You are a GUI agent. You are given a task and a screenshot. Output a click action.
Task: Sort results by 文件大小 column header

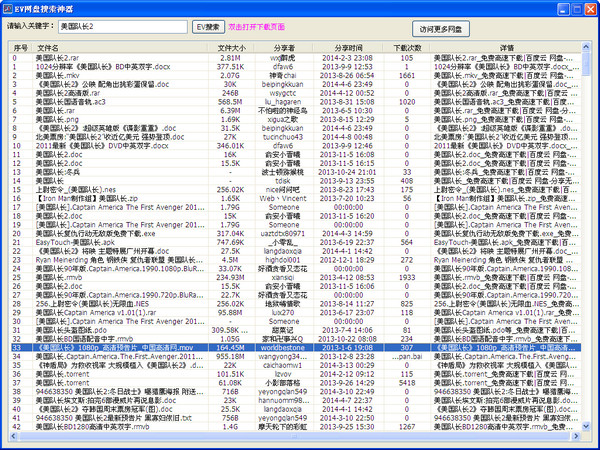[x=230, y=48]
